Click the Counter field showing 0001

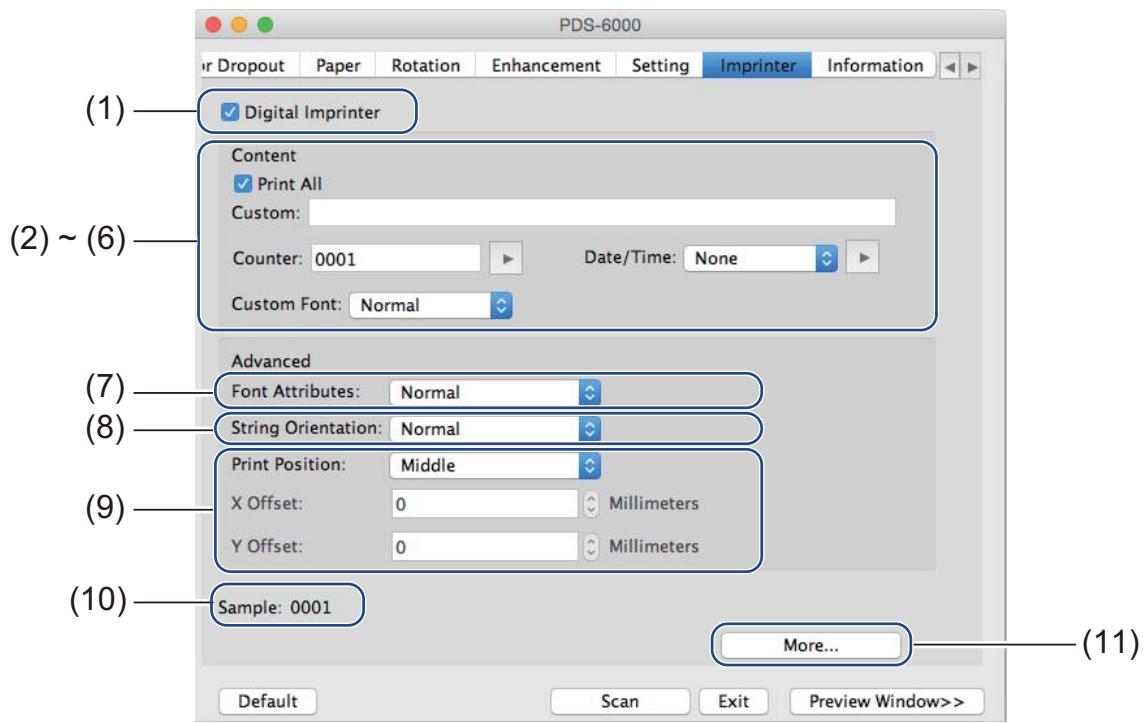click(396, 259)
